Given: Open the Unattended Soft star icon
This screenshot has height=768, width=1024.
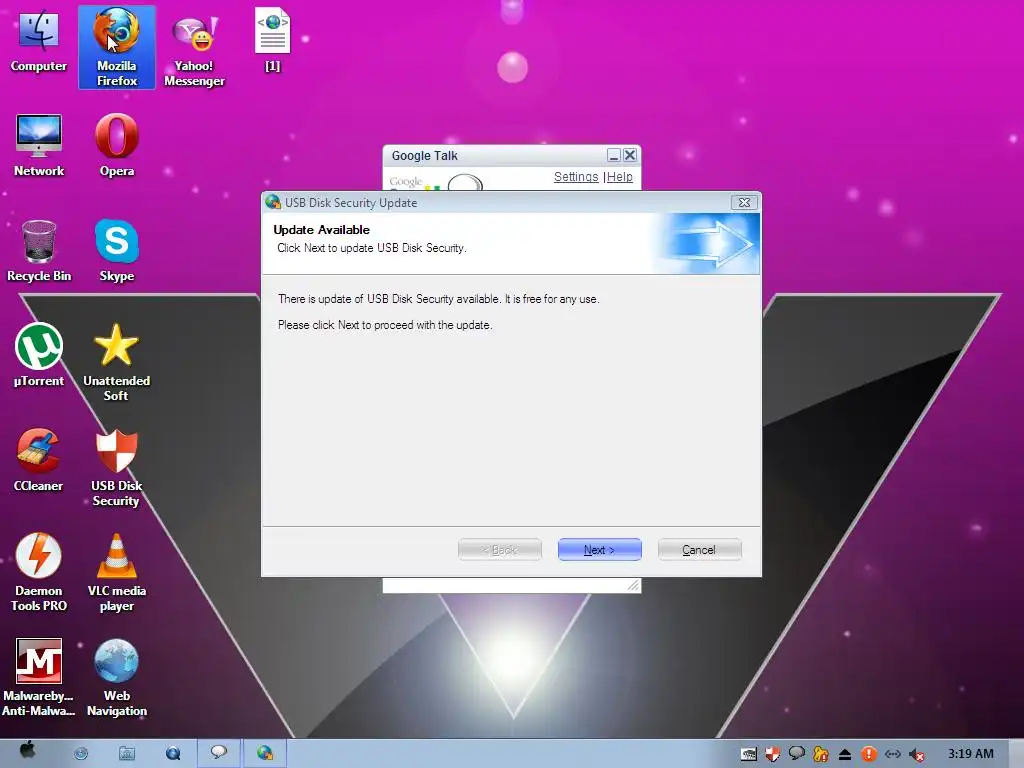Looking at the screenshot, I should coord(116,362).
